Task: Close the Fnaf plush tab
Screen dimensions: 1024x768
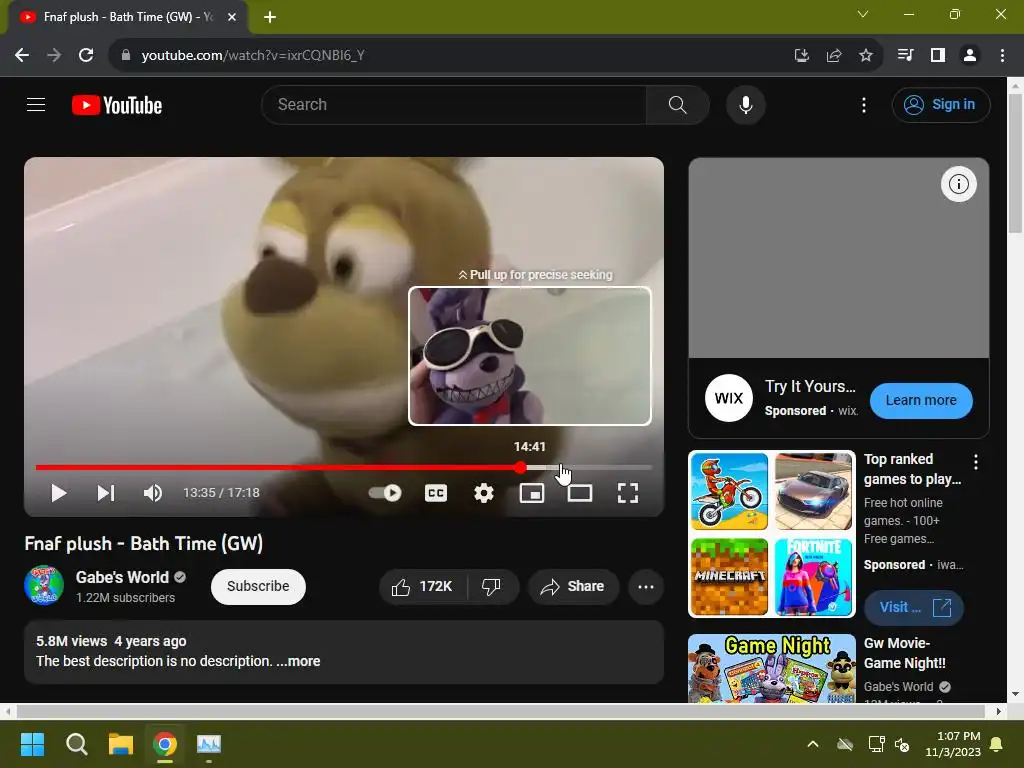Action: [232, 17]
